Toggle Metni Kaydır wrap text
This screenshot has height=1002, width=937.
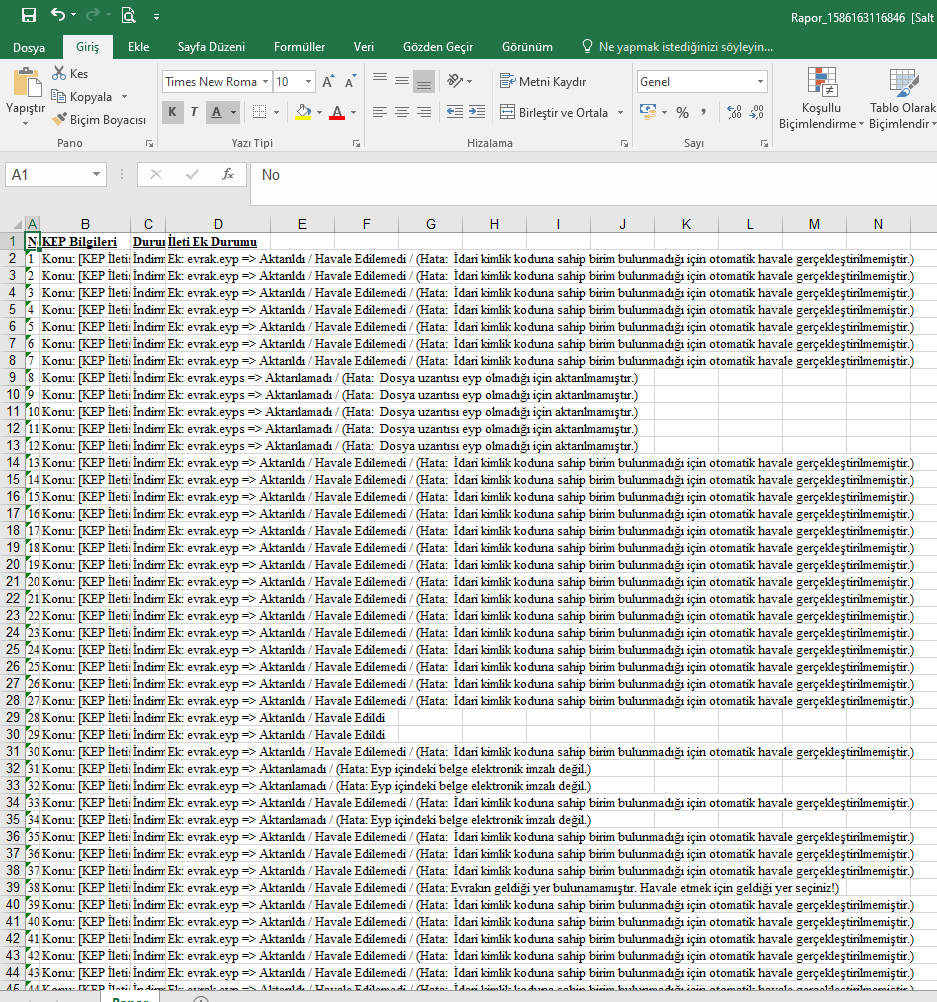click(544, 82)
